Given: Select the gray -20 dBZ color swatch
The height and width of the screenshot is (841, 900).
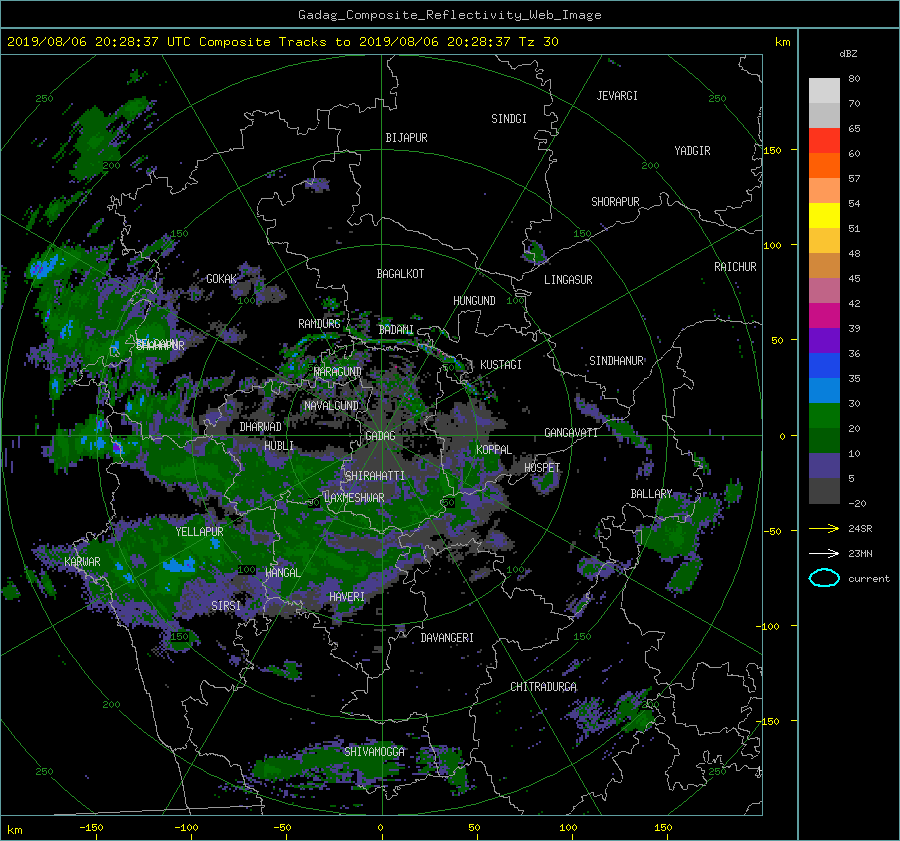Looking at the screenshot, I should coord(824,491).
